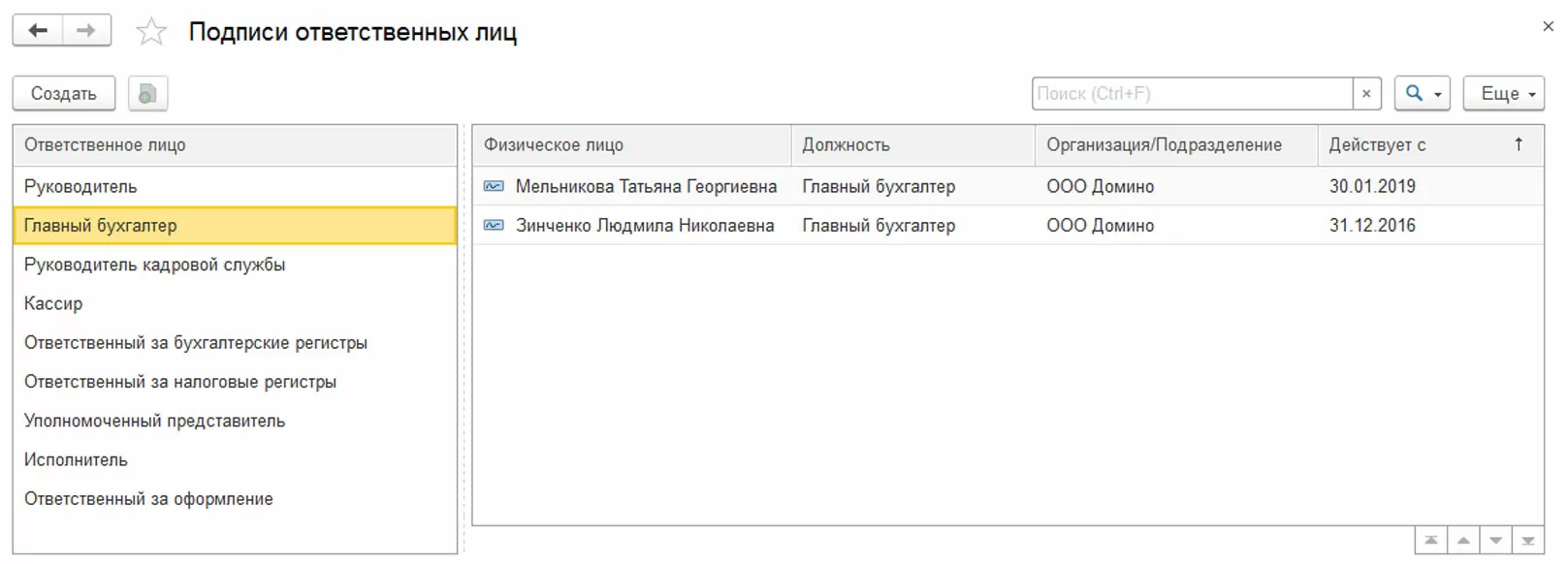The width and height of the screenshot is (1568, 564).
Task: Open the magnifier search dropdown
Action: pyautogui.click(x=1422, y=94)
